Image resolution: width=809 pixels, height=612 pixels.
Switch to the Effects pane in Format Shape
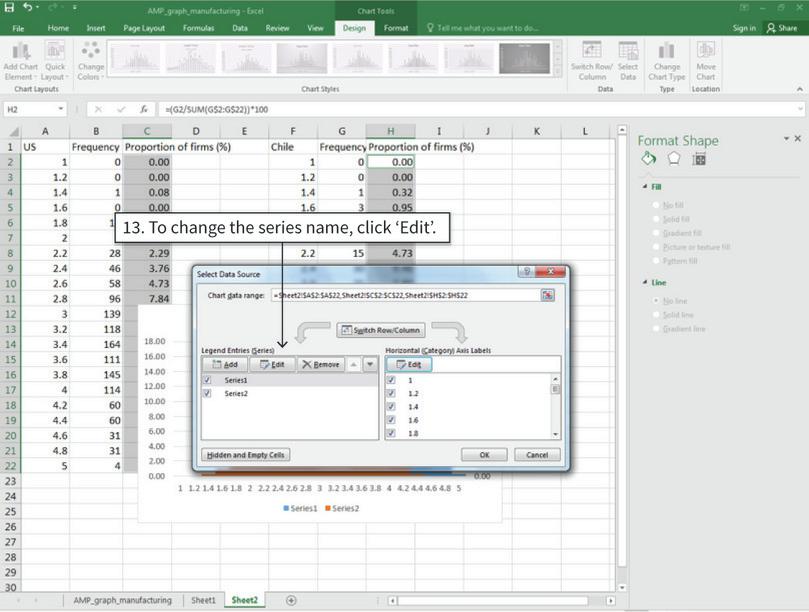(674, 156)
